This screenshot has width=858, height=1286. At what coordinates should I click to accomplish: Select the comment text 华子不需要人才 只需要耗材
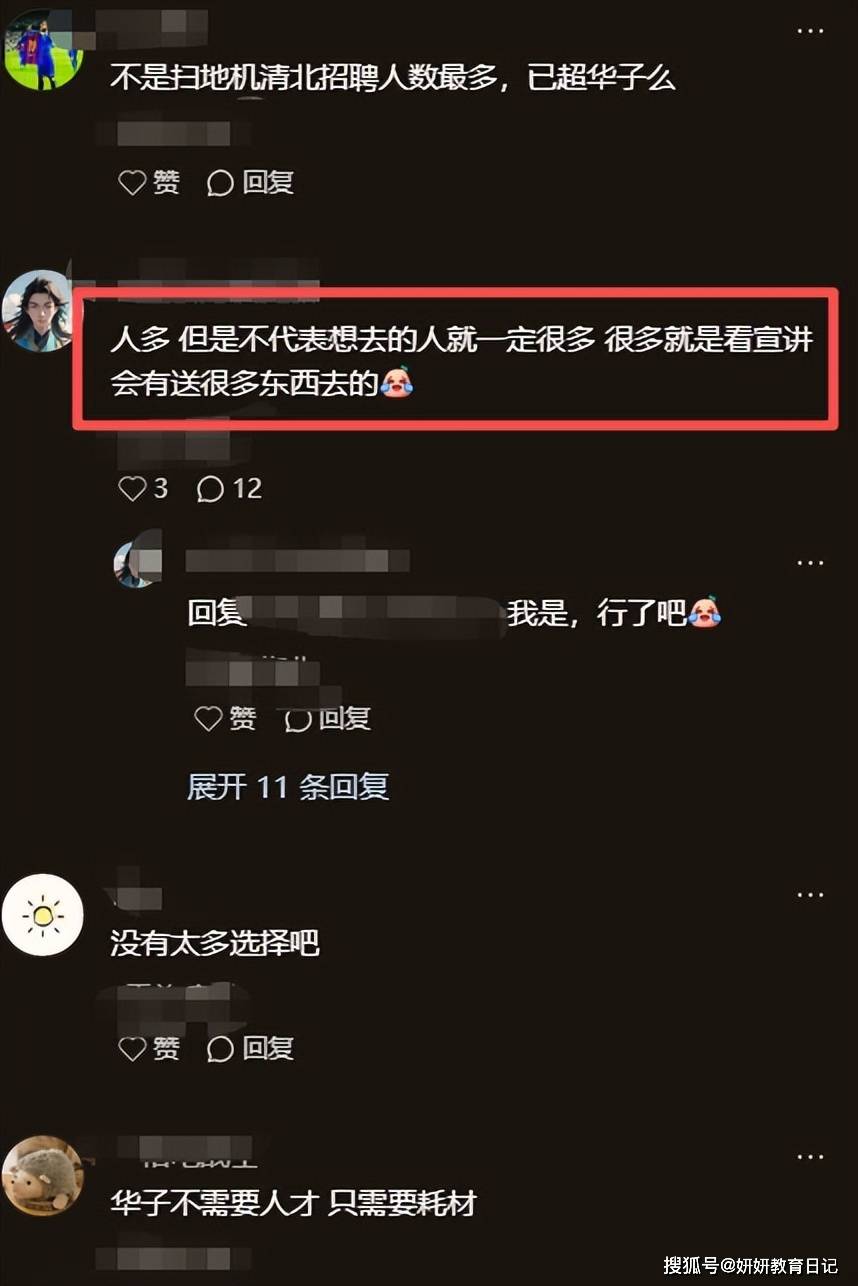point(293,1204)
